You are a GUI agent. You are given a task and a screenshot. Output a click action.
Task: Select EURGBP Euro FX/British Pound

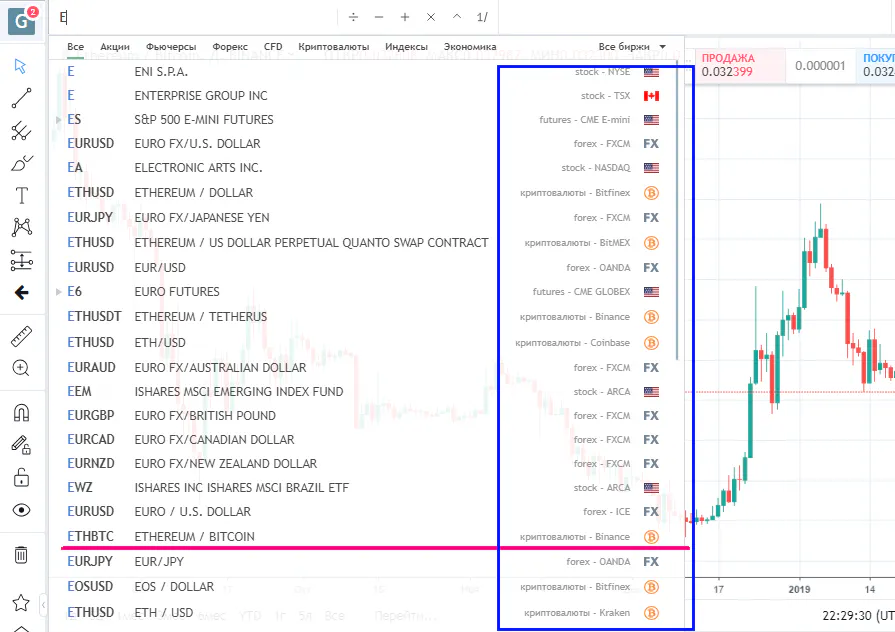click(366, 416)
